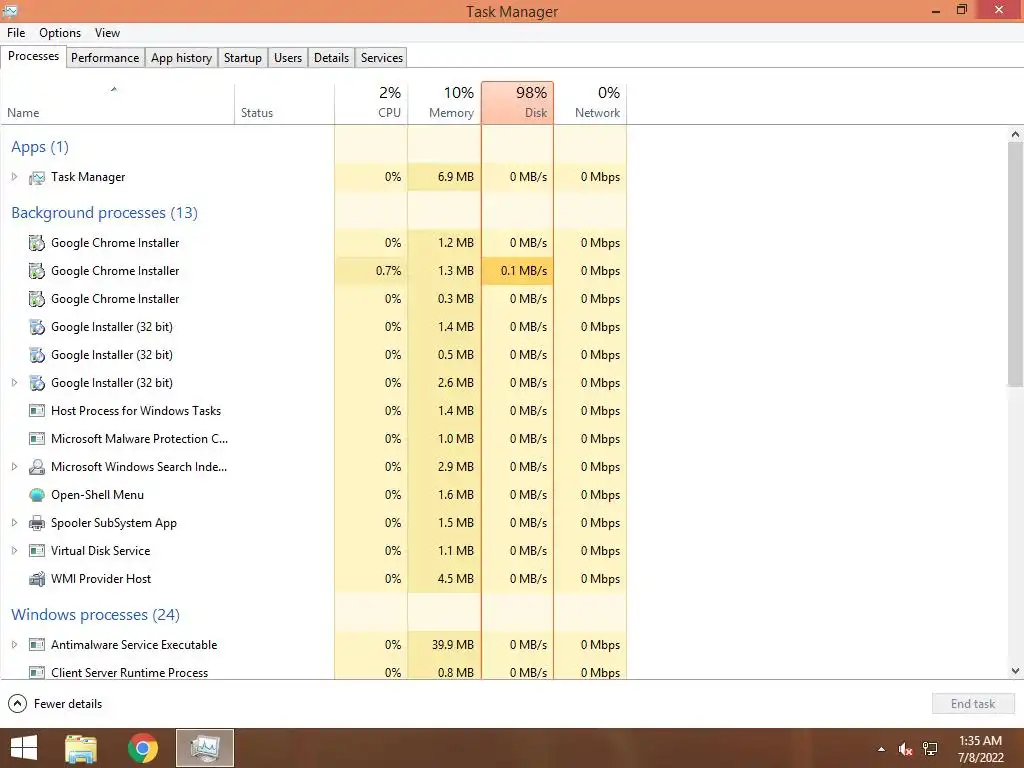Sort by the Status column header
This screenshot has height=768, width=1024.
[x=284, y=103]
